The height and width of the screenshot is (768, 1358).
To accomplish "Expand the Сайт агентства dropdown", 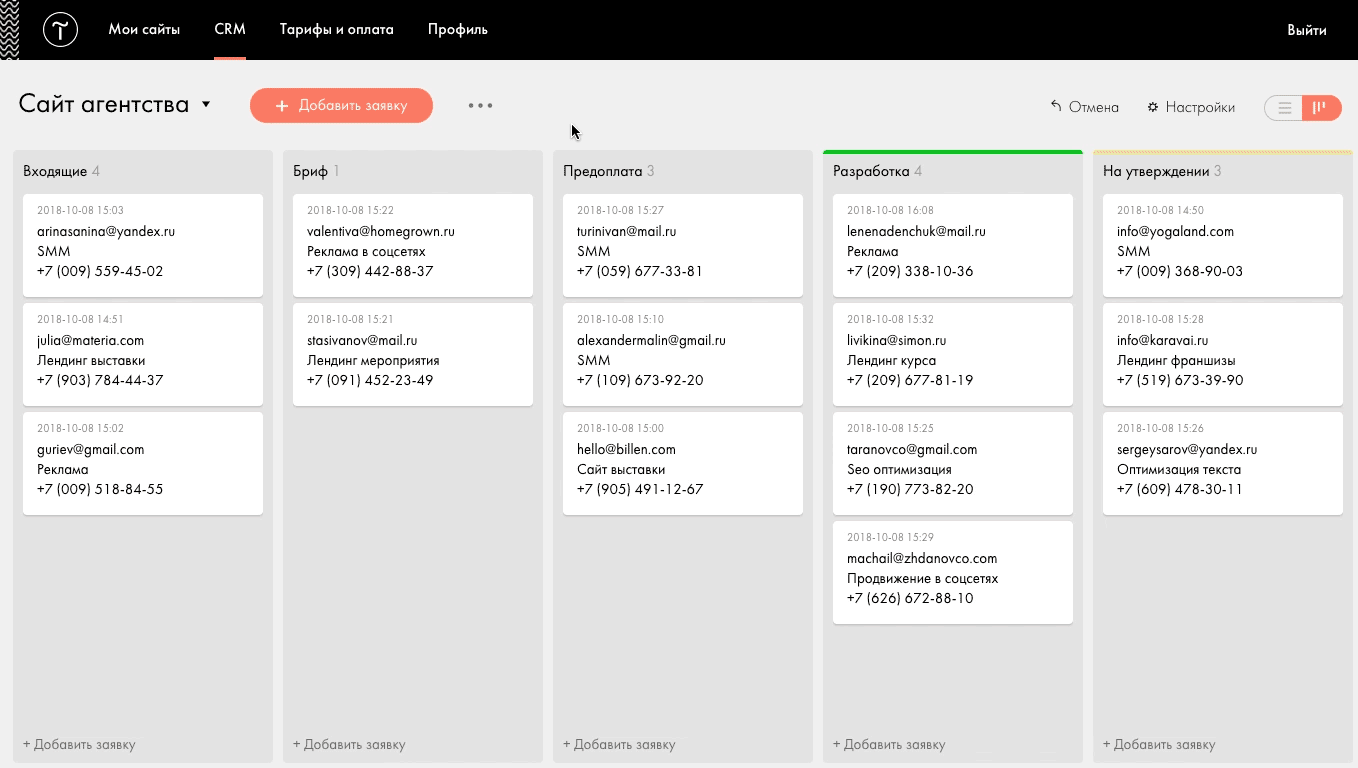I will pyautogui.click(x=206, y=104).
